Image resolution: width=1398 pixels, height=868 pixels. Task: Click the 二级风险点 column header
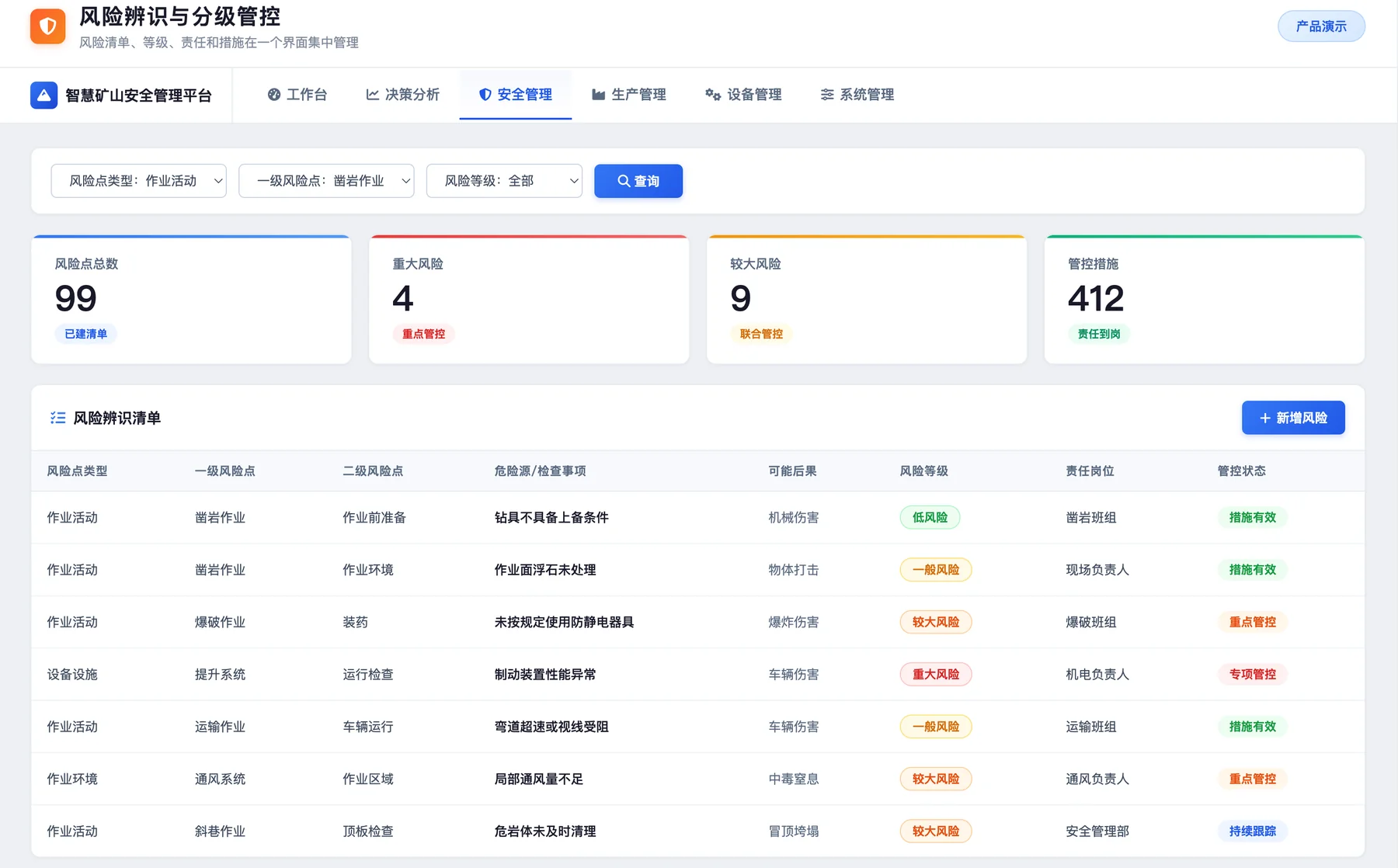[374, 471]
